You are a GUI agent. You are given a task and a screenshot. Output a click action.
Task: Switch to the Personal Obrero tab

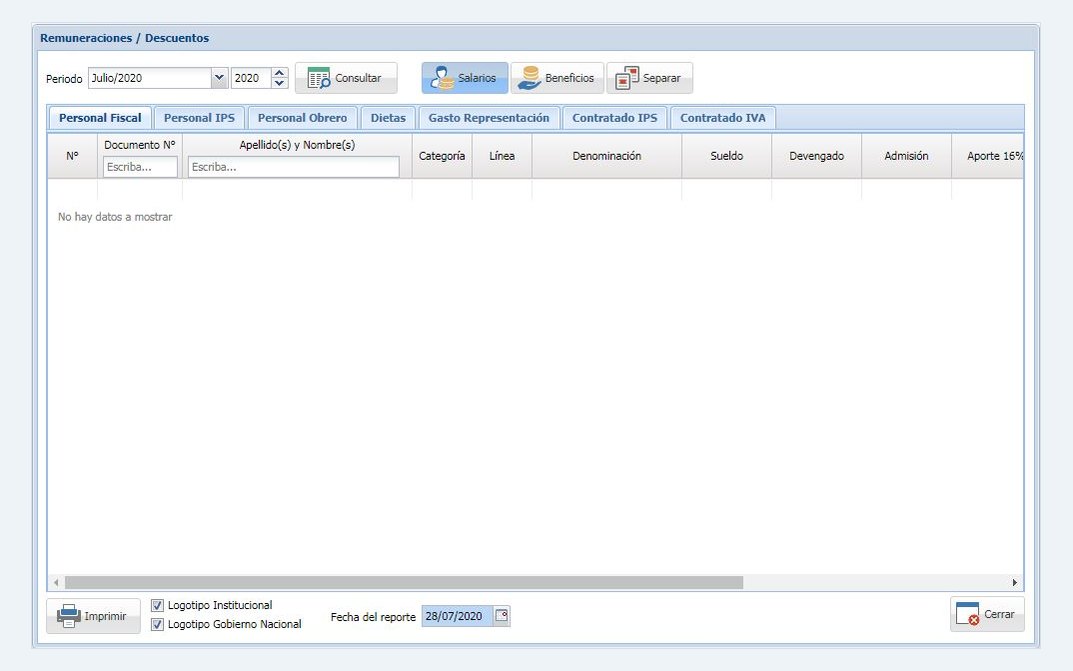[x=302, y=118]
